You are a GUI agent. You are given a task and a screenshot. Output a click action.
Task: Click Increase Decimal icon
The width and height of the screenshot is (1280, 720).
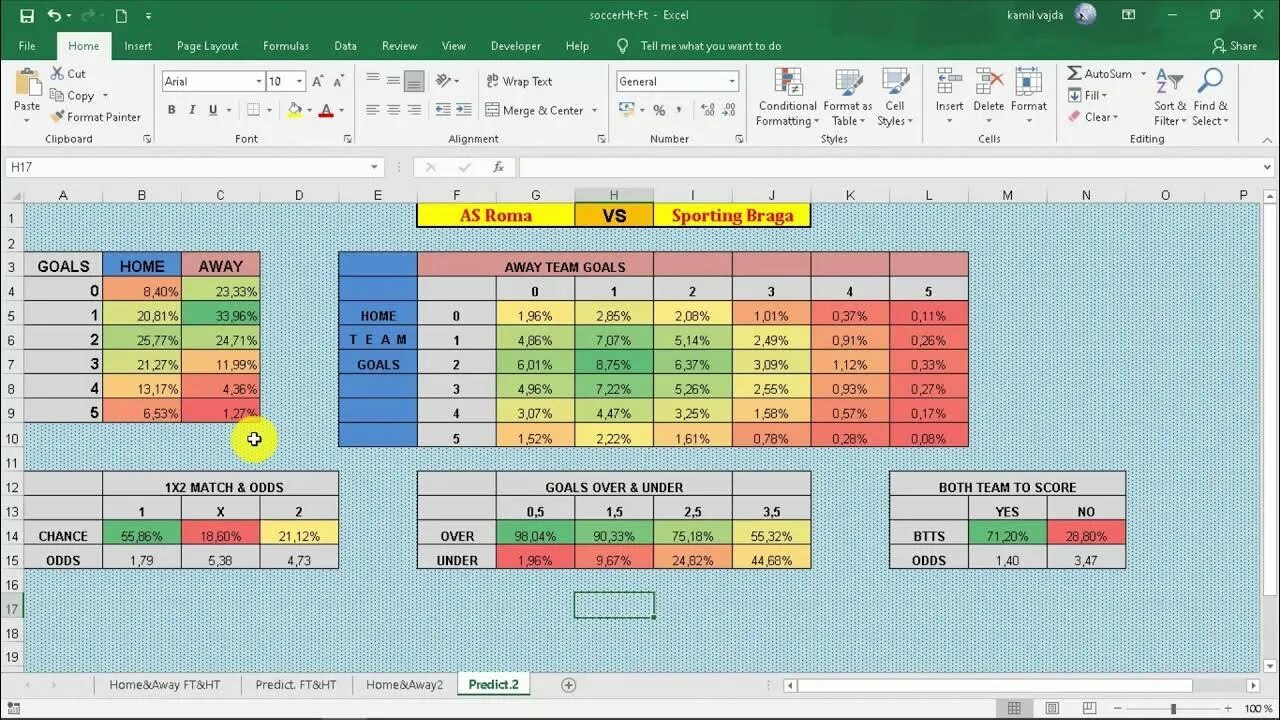[708, 110]
